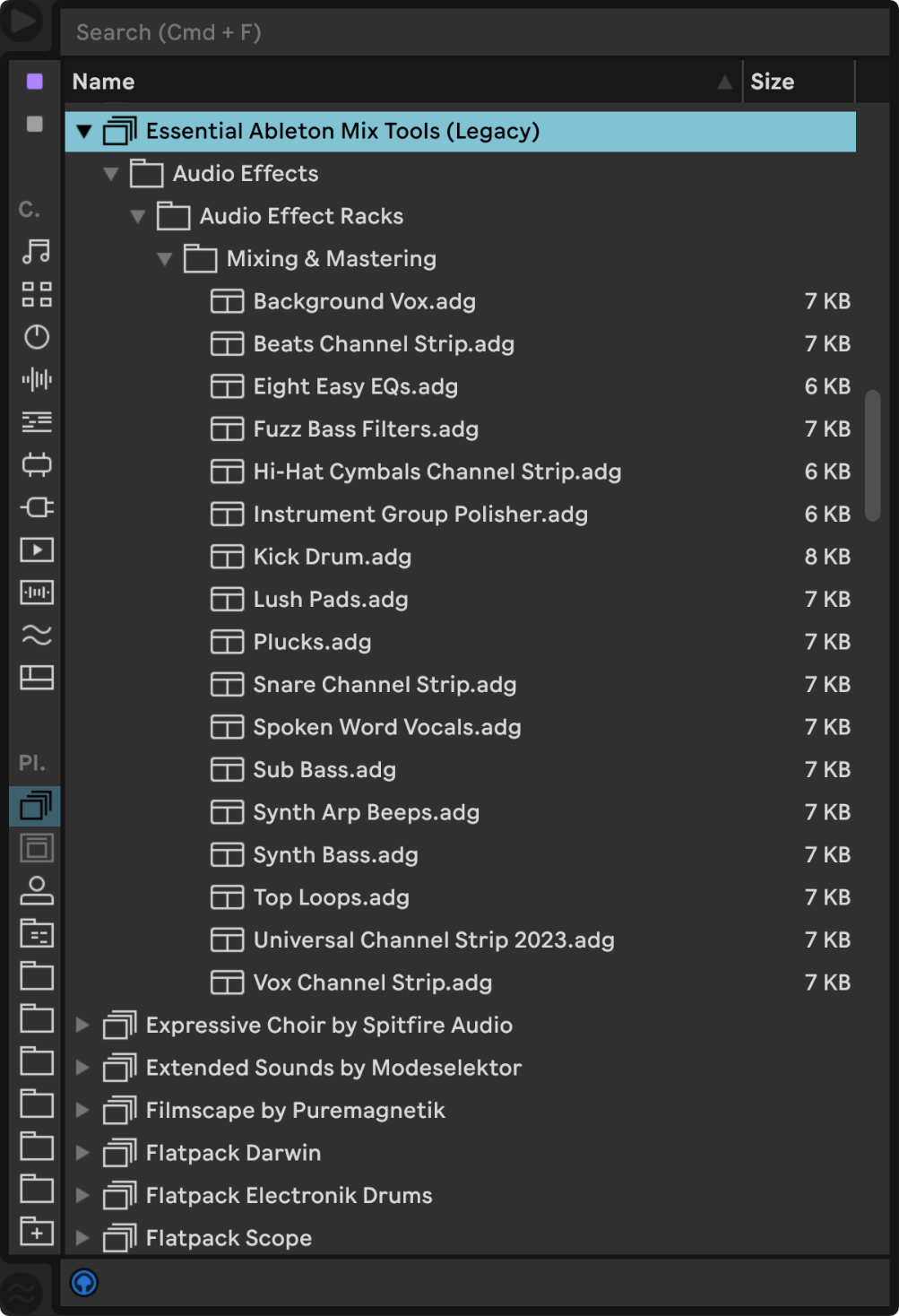The width and height of the screenshot is (899, 1316).
Task: Select the Kick Drum.adg preset
Action: 332,557
